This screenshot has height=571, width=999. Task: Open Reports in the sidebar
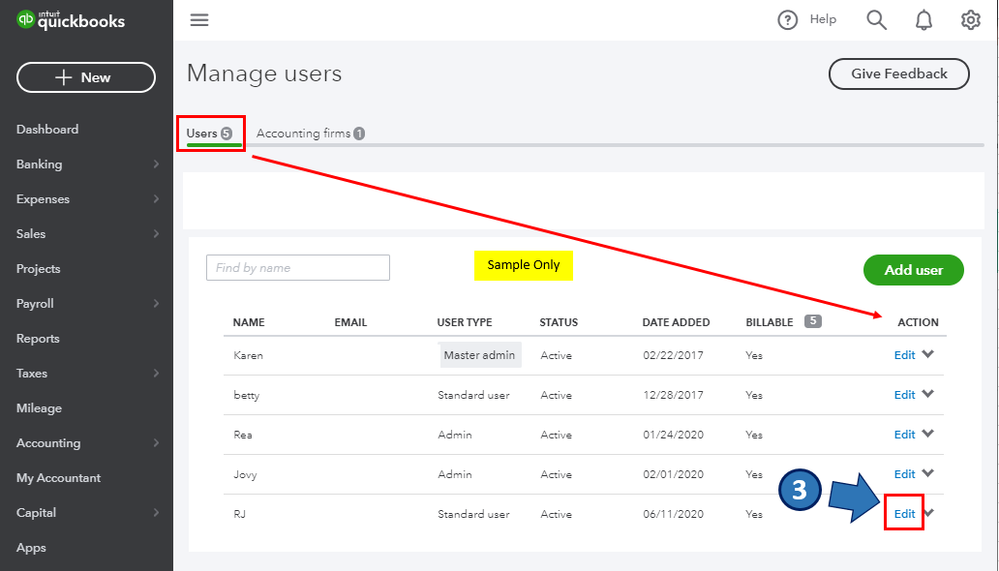tap(38, 339)
